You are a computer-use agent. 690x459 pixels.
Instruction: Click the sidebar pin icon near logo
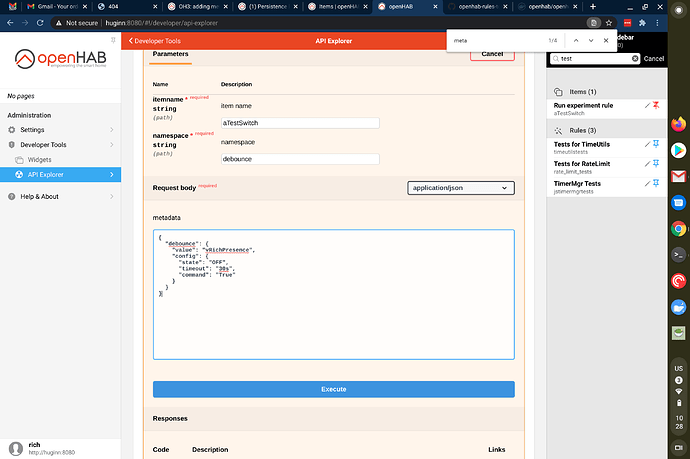(113, 40)
